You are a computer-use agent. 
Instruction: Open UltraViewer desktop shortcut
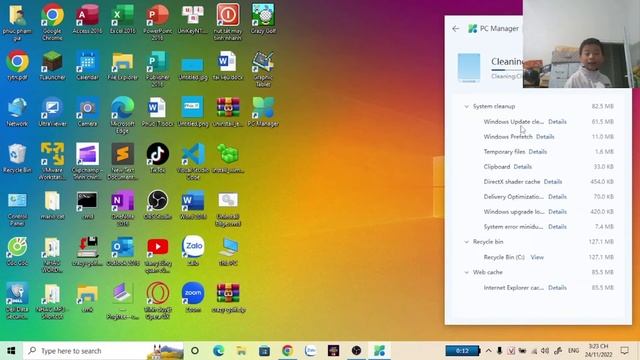(52, 112)
